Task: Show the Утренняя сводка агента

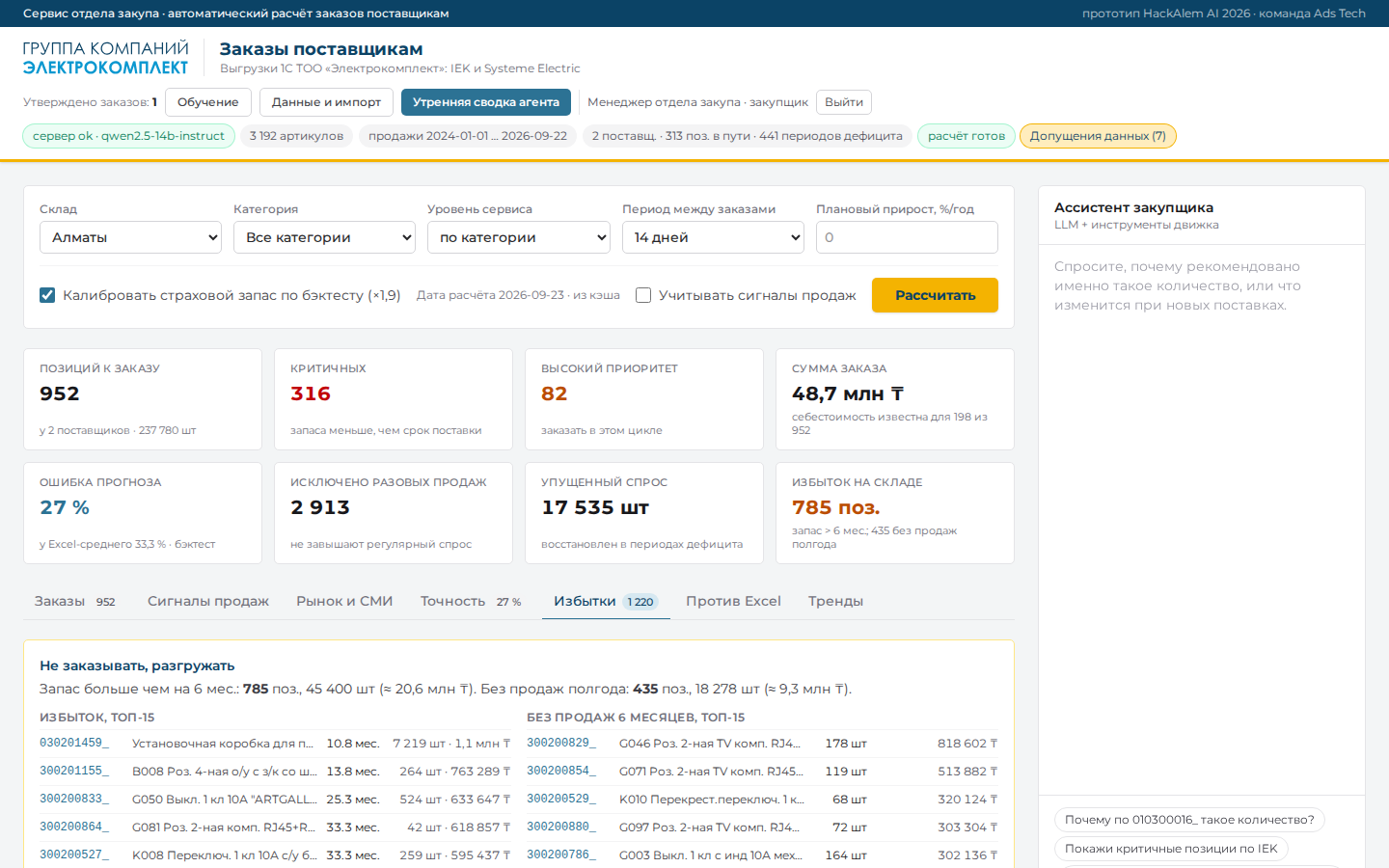Action: pos(486,102)
